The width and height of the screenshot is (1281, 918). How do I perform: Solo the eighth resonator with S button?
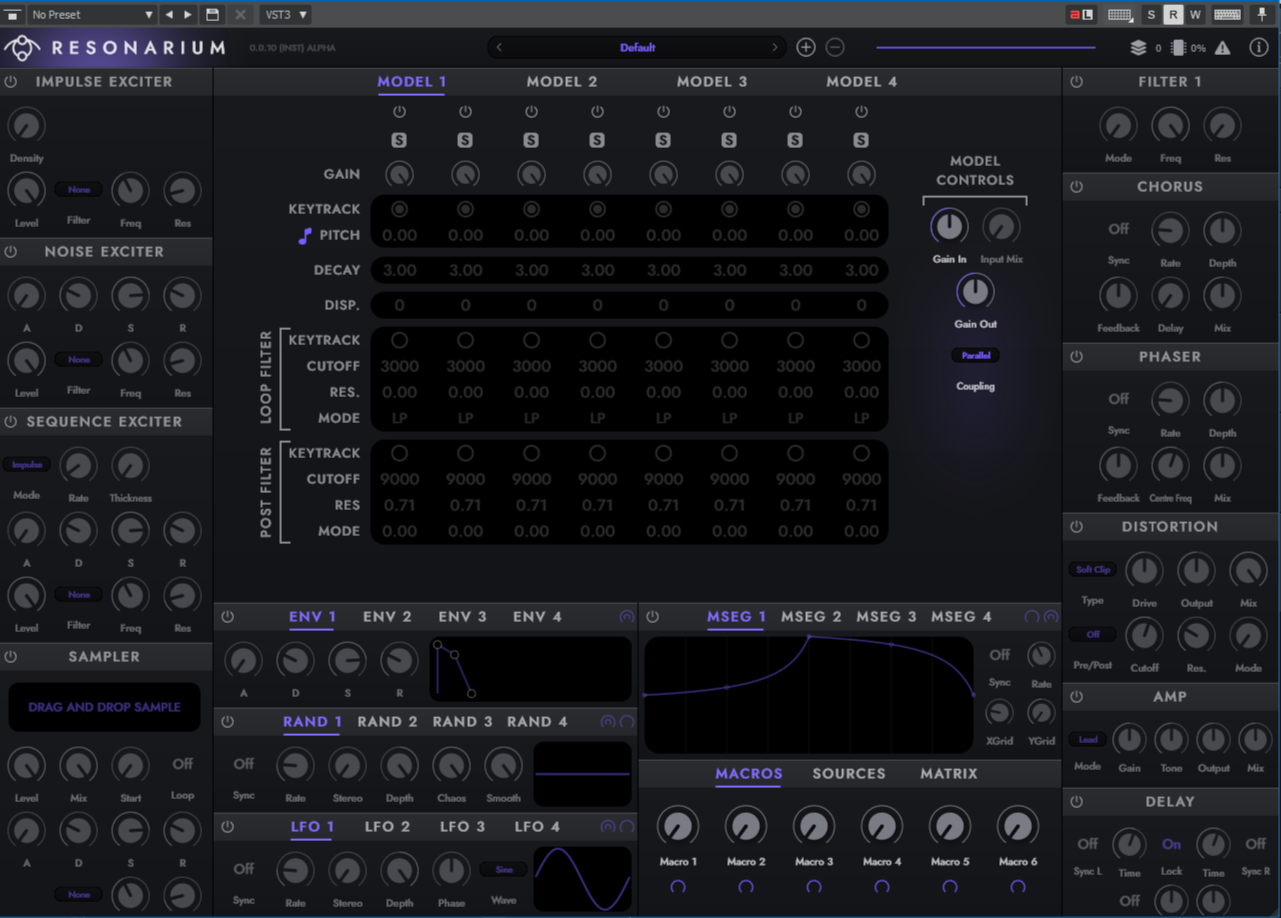click(x=861, y=141)
